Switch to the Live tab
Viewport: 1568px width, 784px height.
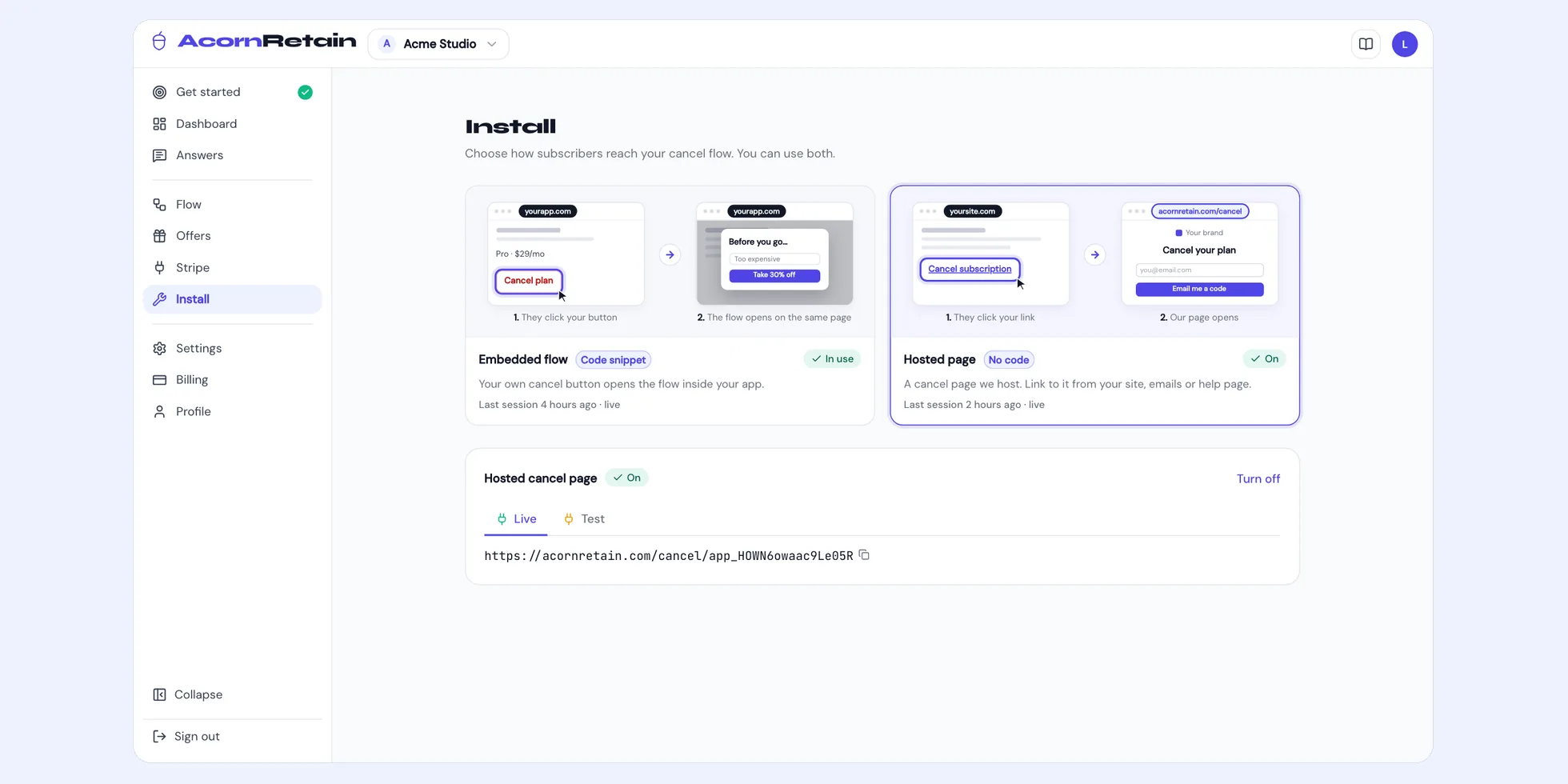click(516, 519)
